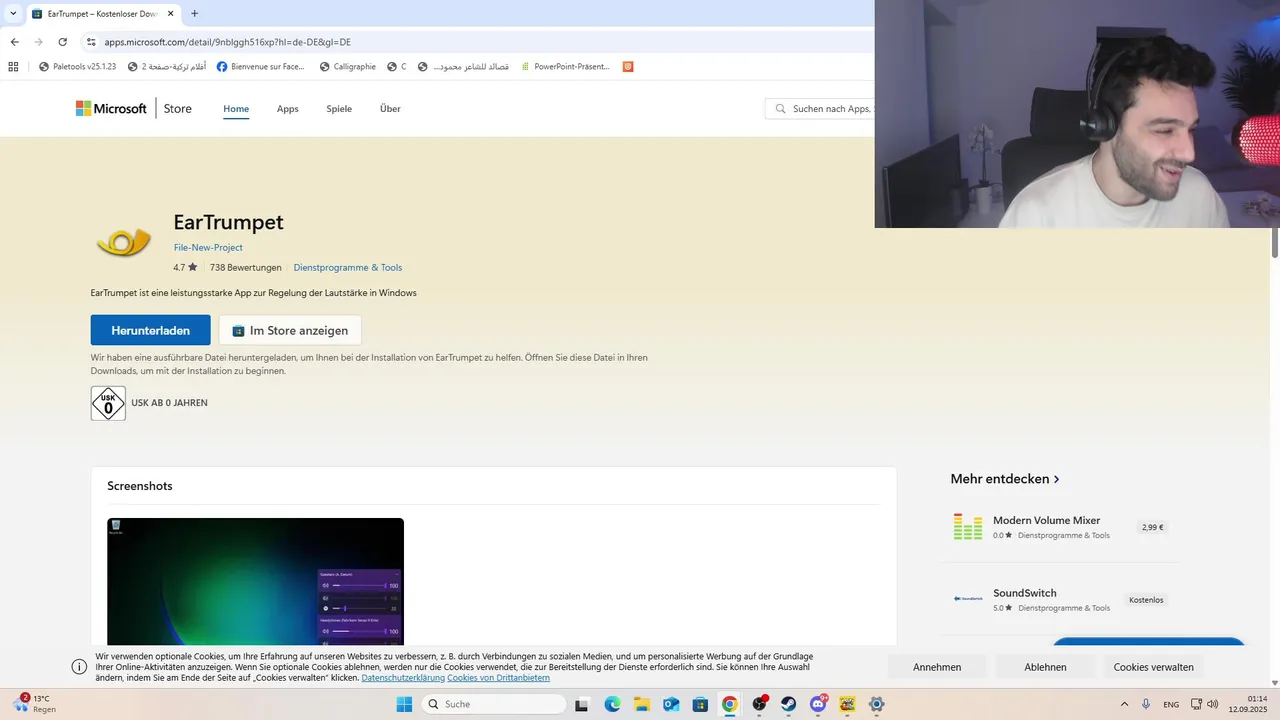Launch Microsoft Edge from taskbar
This screenshot has width=1280, height=720.
click(x=612, y=704)
